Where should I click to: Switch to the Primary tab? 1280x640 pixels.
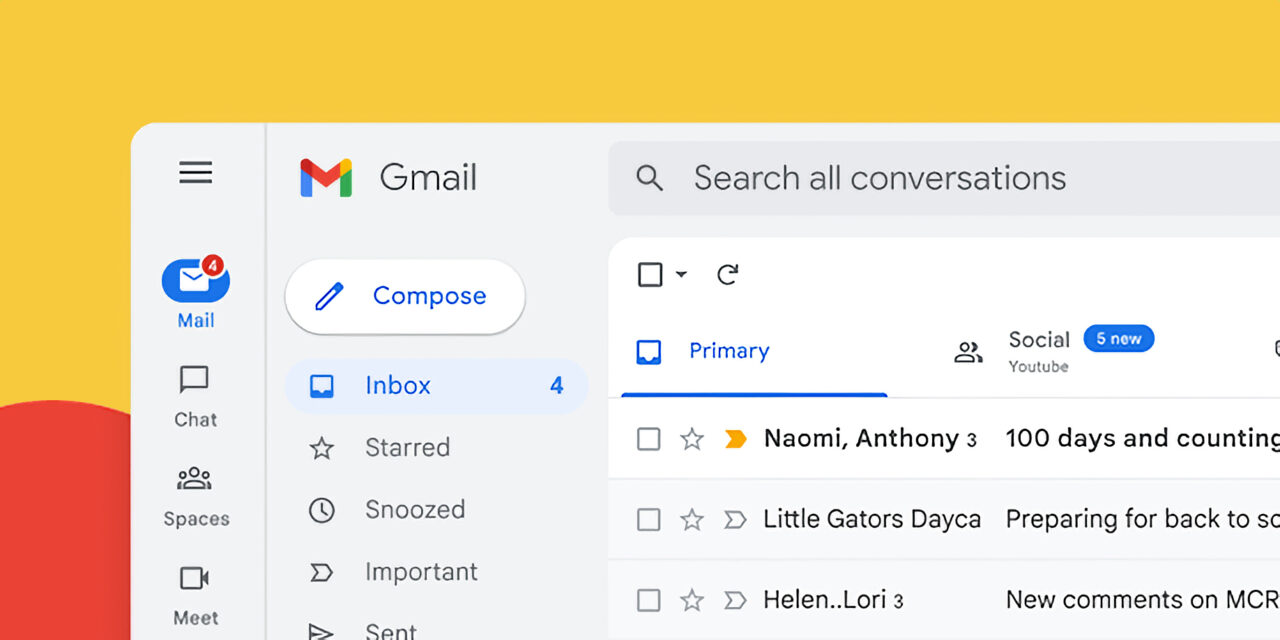729,351
